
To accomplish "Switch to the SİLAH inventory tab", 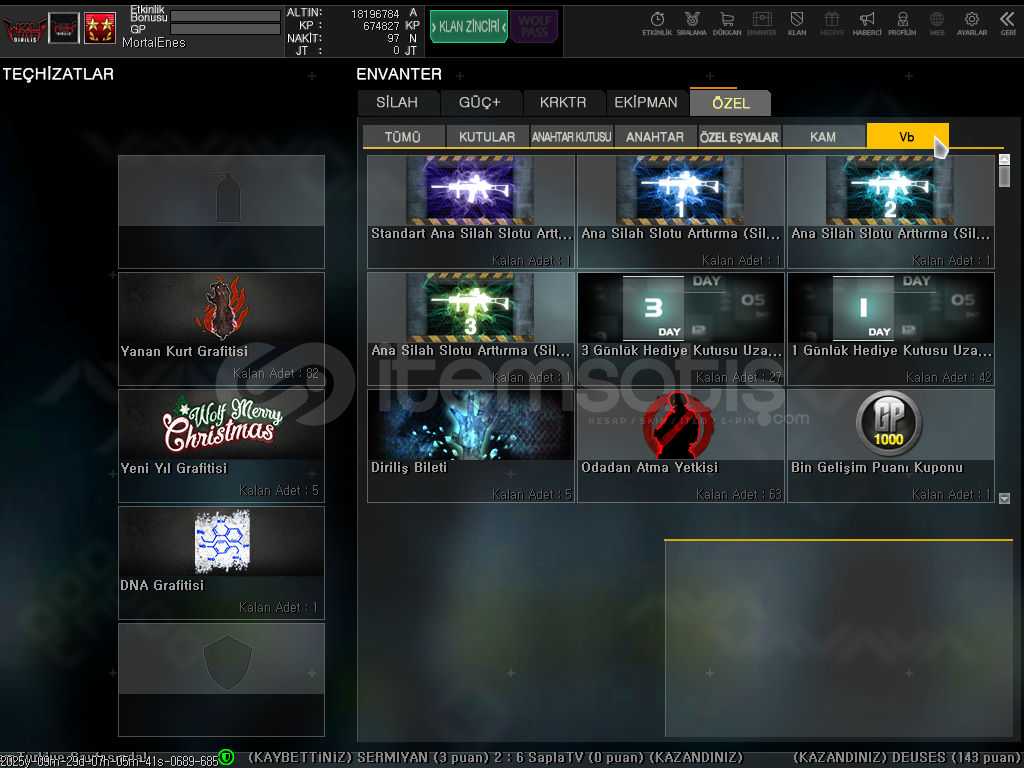I will tap(397, 103).
